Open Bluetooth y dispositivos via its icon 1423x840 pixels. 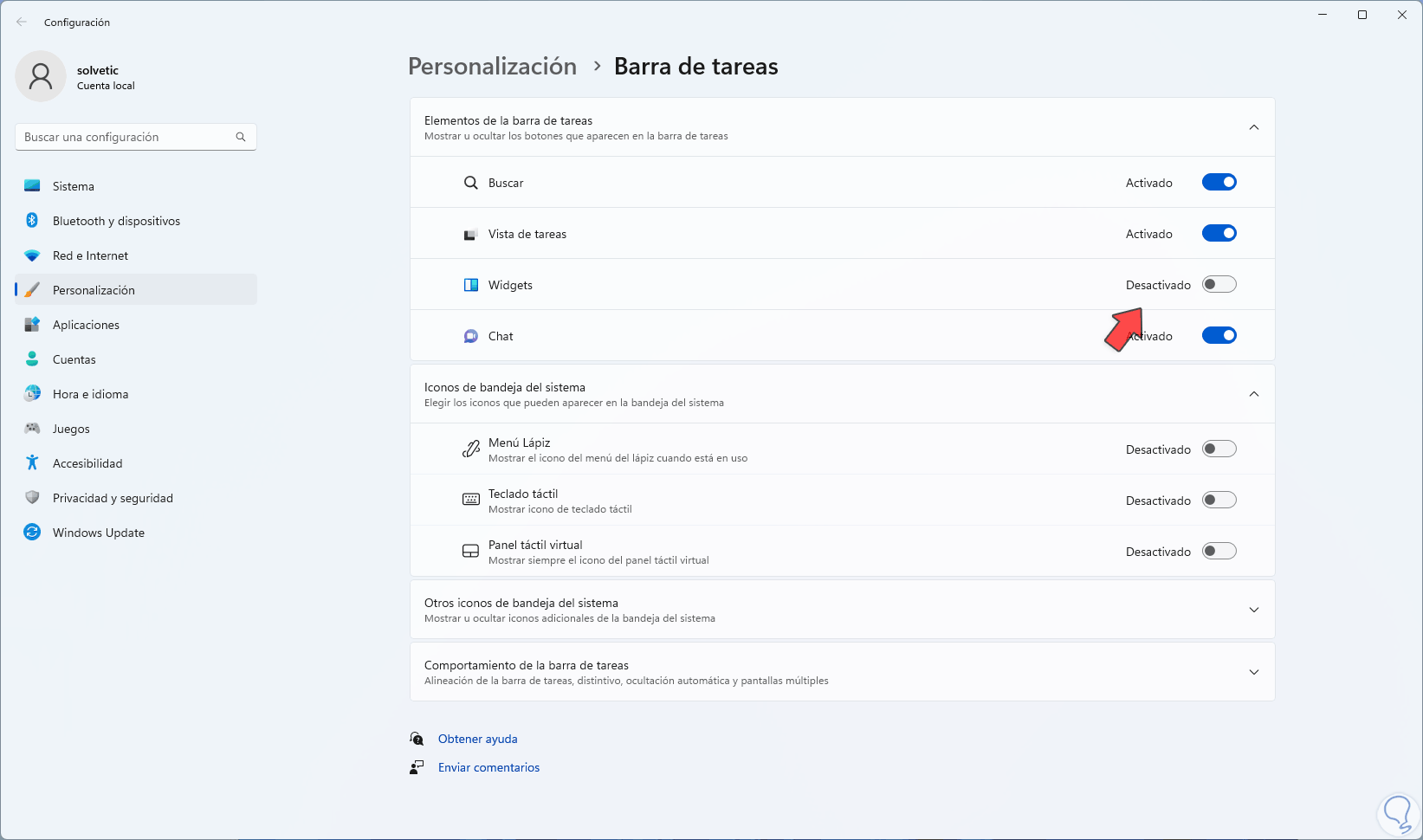tap(32, 221)
